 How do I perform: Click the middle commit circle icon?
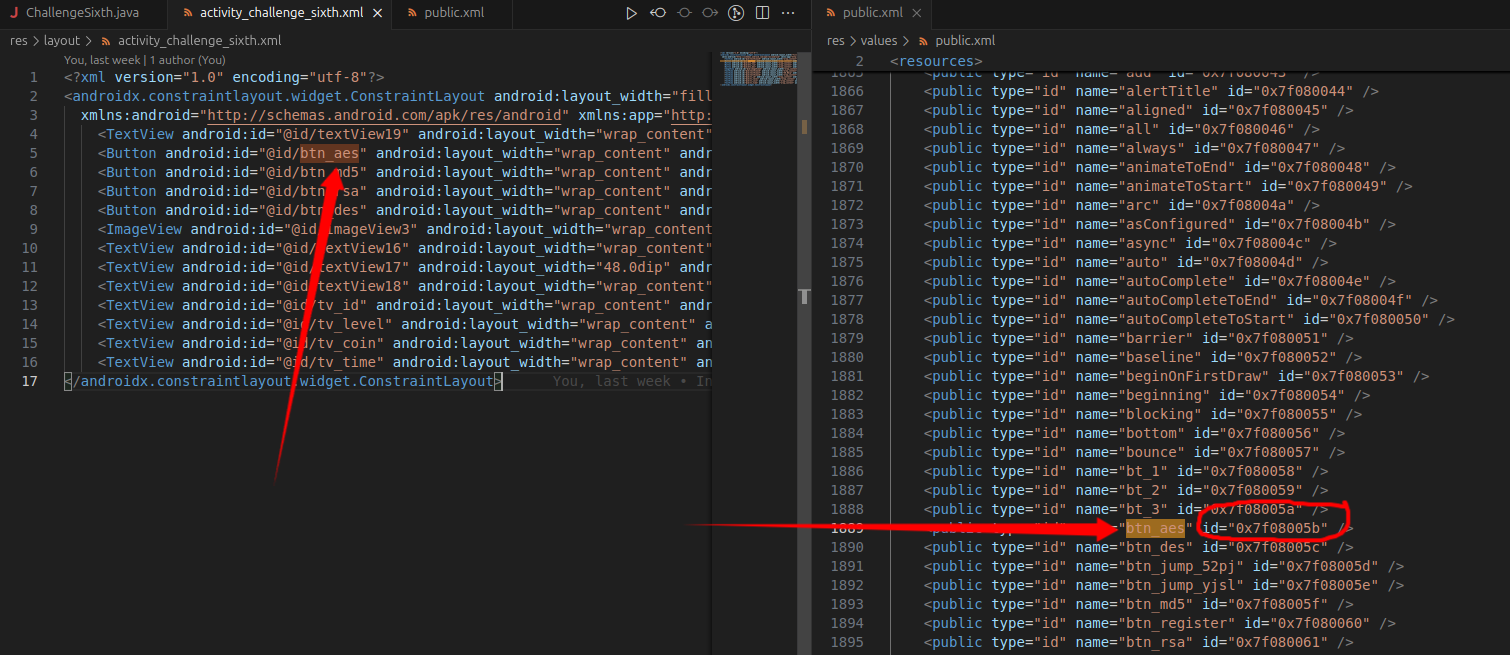pyautogui.click(x=684, y=13)
